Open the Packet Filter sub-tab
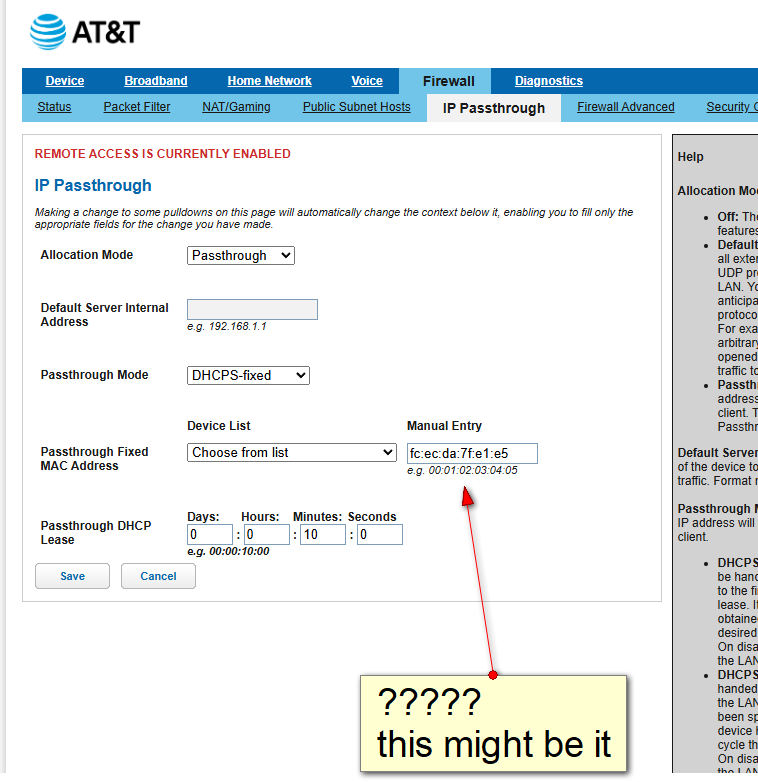 tap(137, 107)
